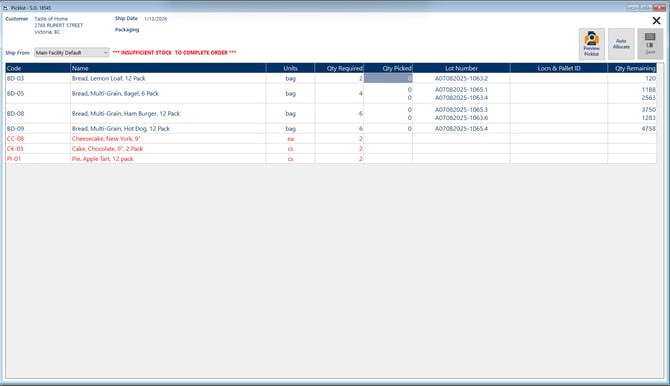Click the Packaging label

point(127,29)
